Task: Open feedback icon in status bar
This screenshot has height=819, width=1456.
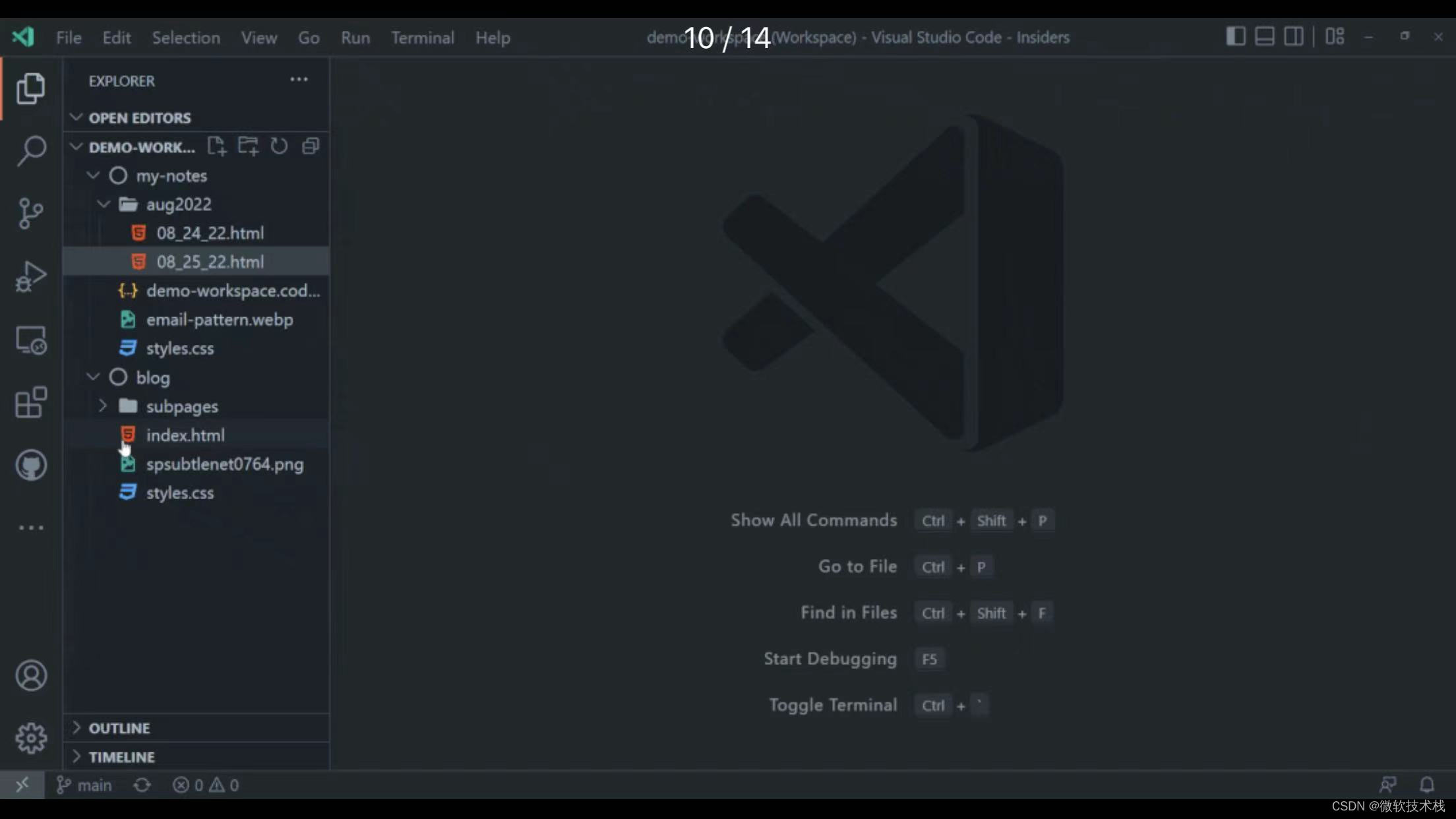Action: point(1387,785)
